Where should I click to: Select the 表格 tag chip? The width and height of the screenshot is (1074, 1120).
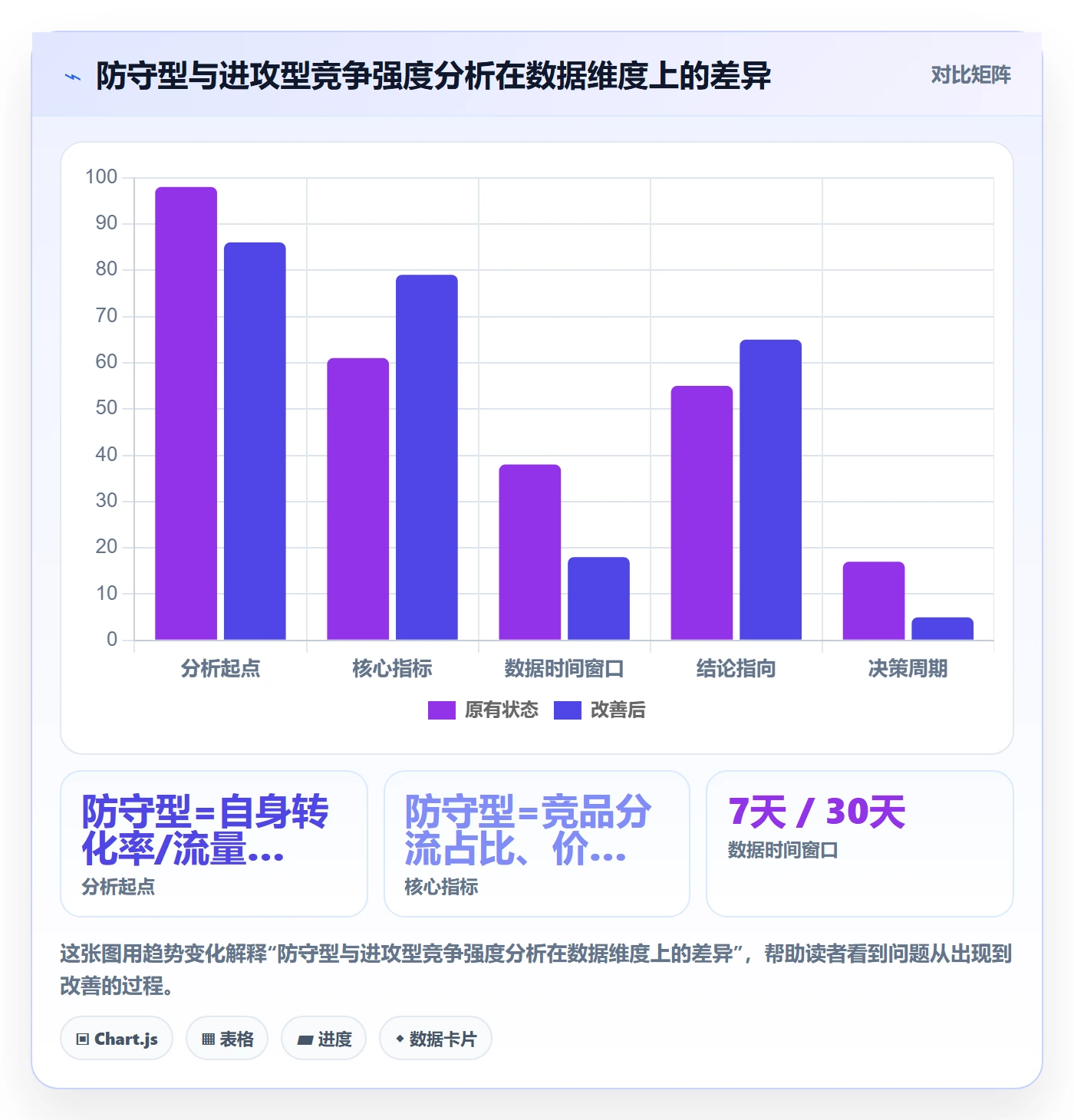click(x=227, y=1039)
